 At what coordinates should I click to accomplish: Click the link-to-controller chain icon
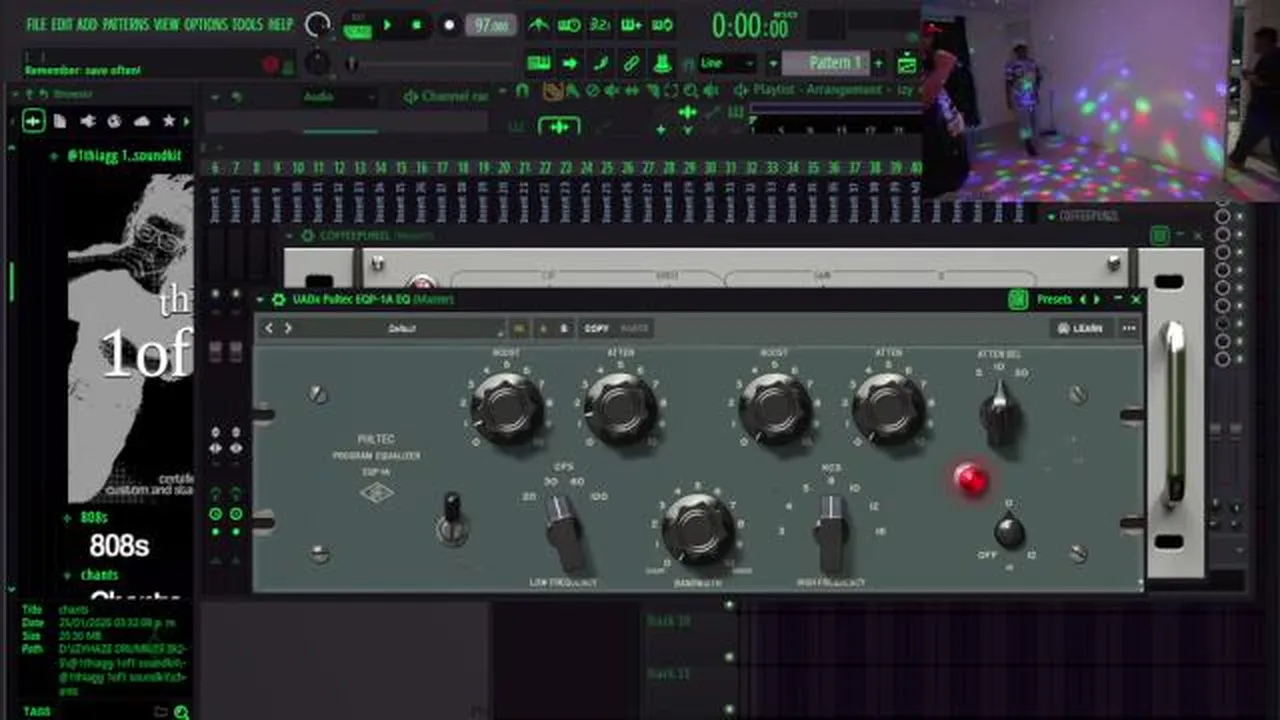coord(631,63)
